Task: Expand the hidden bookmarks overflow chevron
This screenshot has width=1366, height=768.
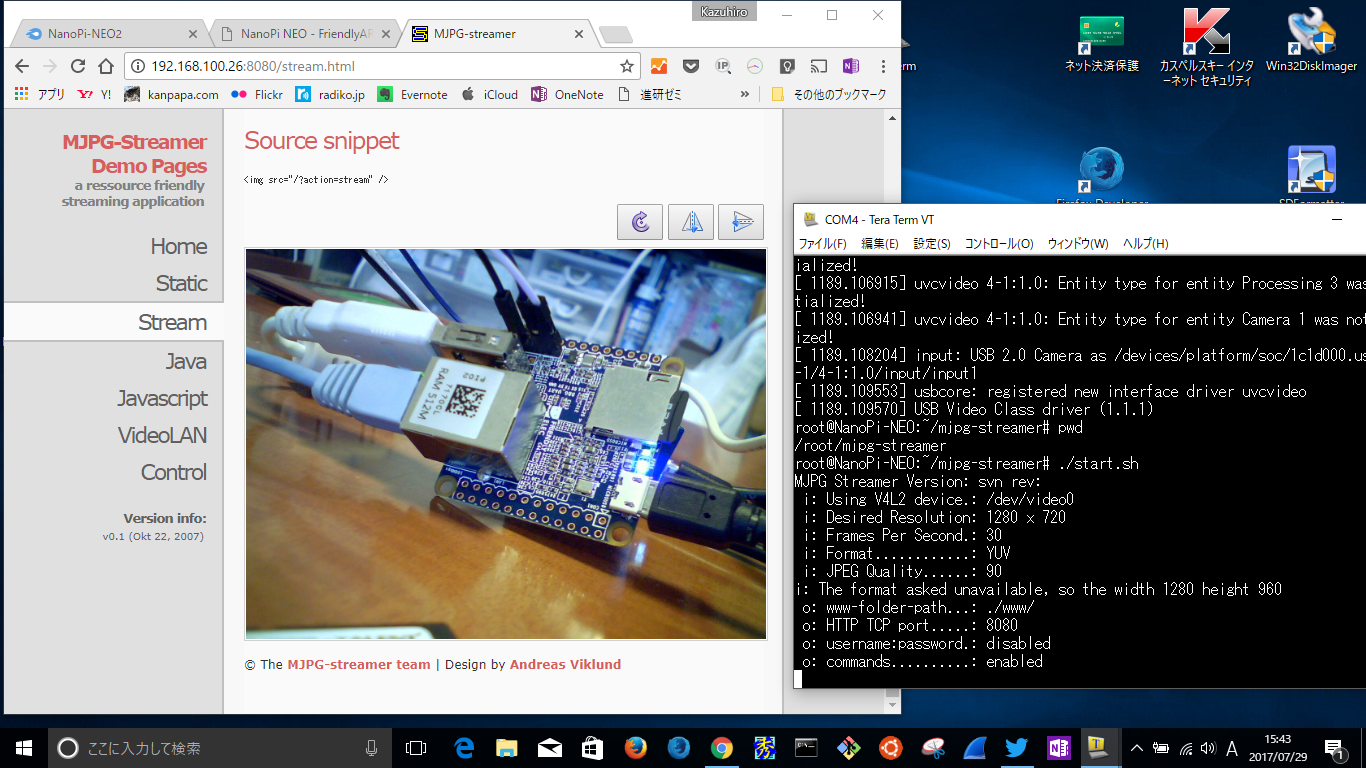Action: (745, 94)
